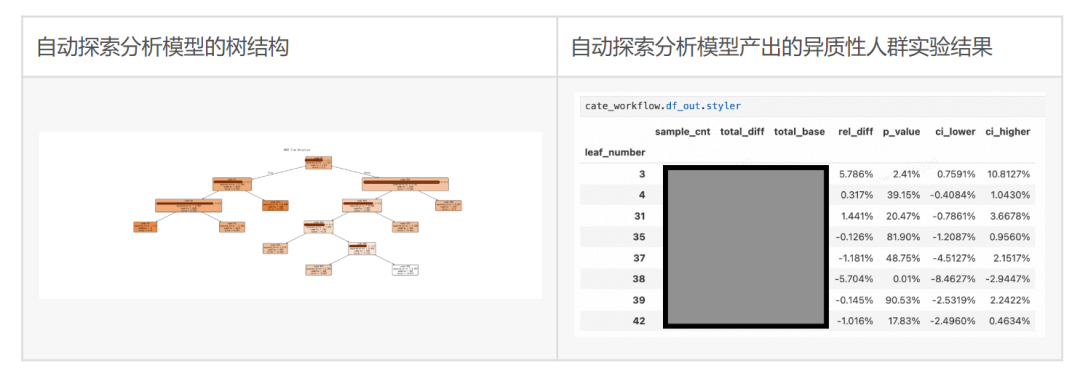Click p_value cell 17.83%
The width and height of the screenshot is (1080, 373).
point(903,321)
